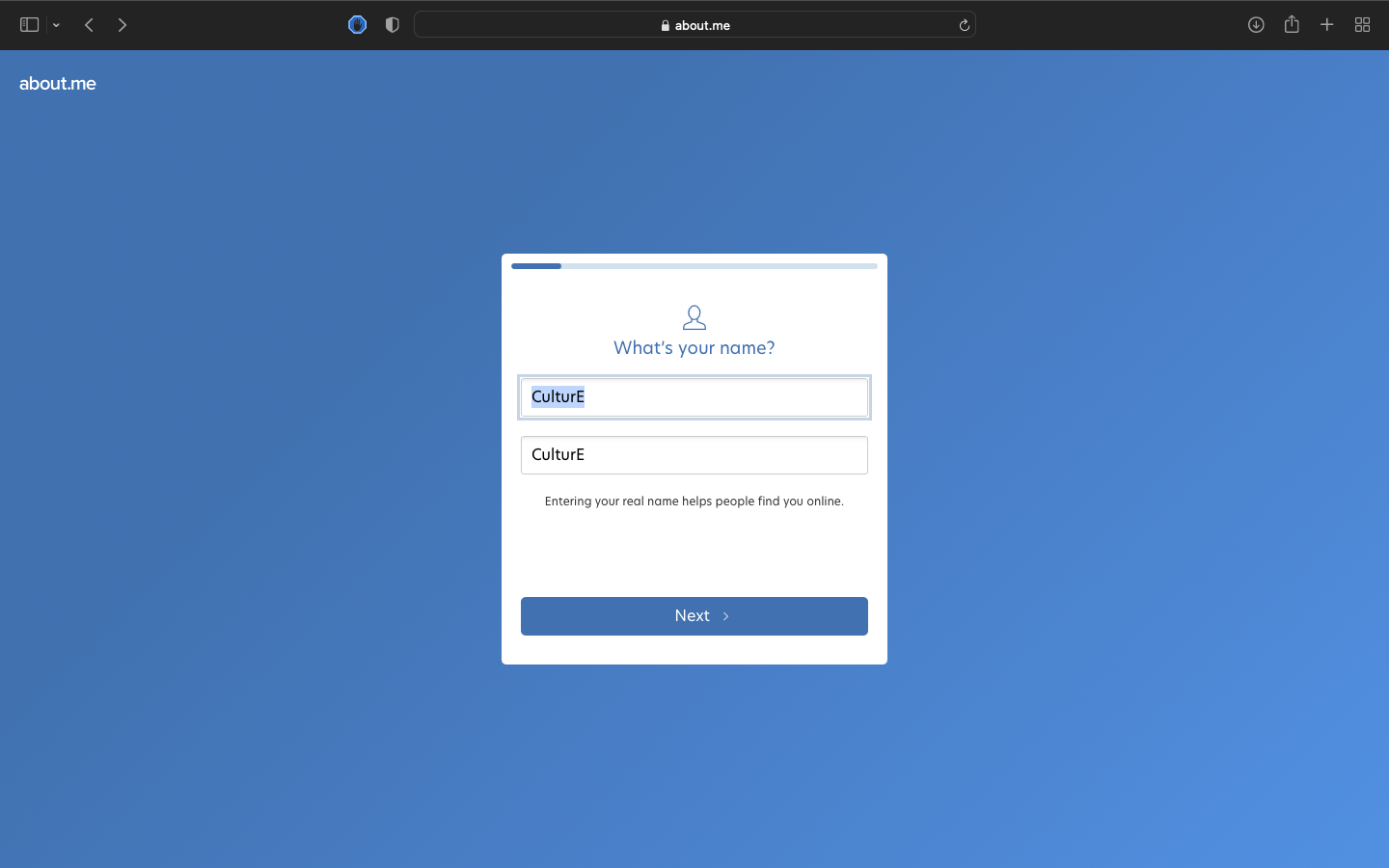Image resolution: width=1389 pixels, height=868 pixels.
Task: Focus the first name field with selected text
Action: [694, 397]
